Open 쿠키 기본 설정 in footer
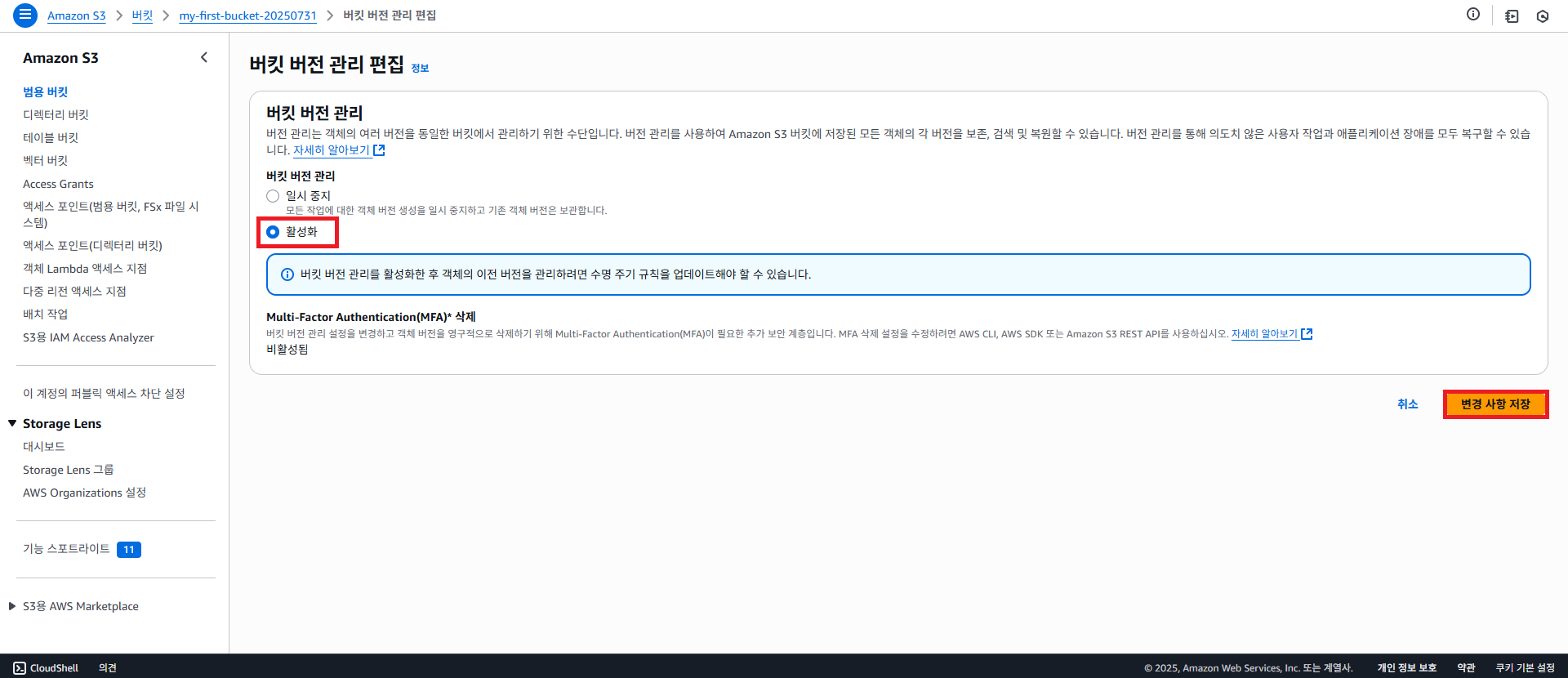Screen dimensions: 1568x678 pyautogui.click(x=1526, y=668)
